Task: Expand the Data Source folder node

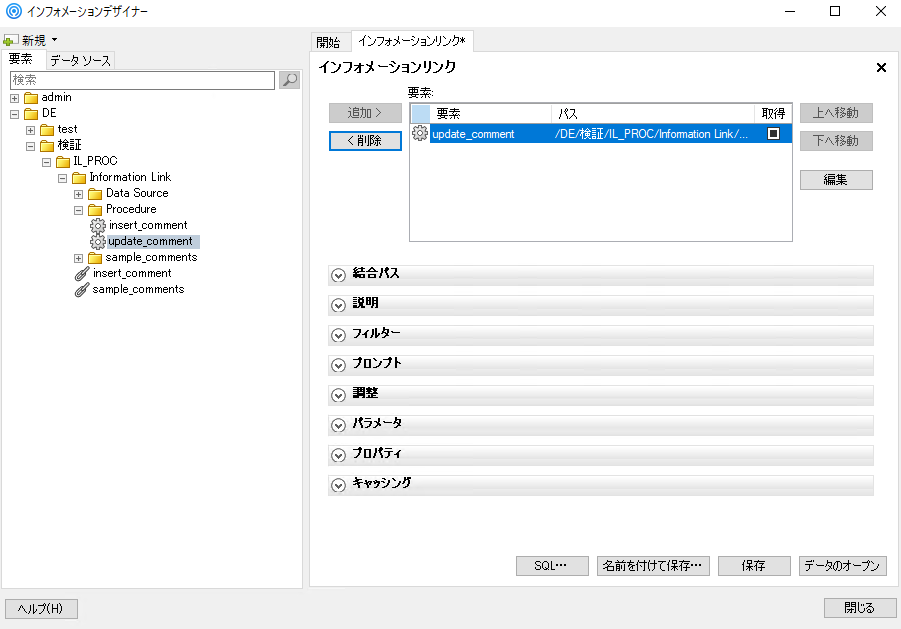Action: 79,195
